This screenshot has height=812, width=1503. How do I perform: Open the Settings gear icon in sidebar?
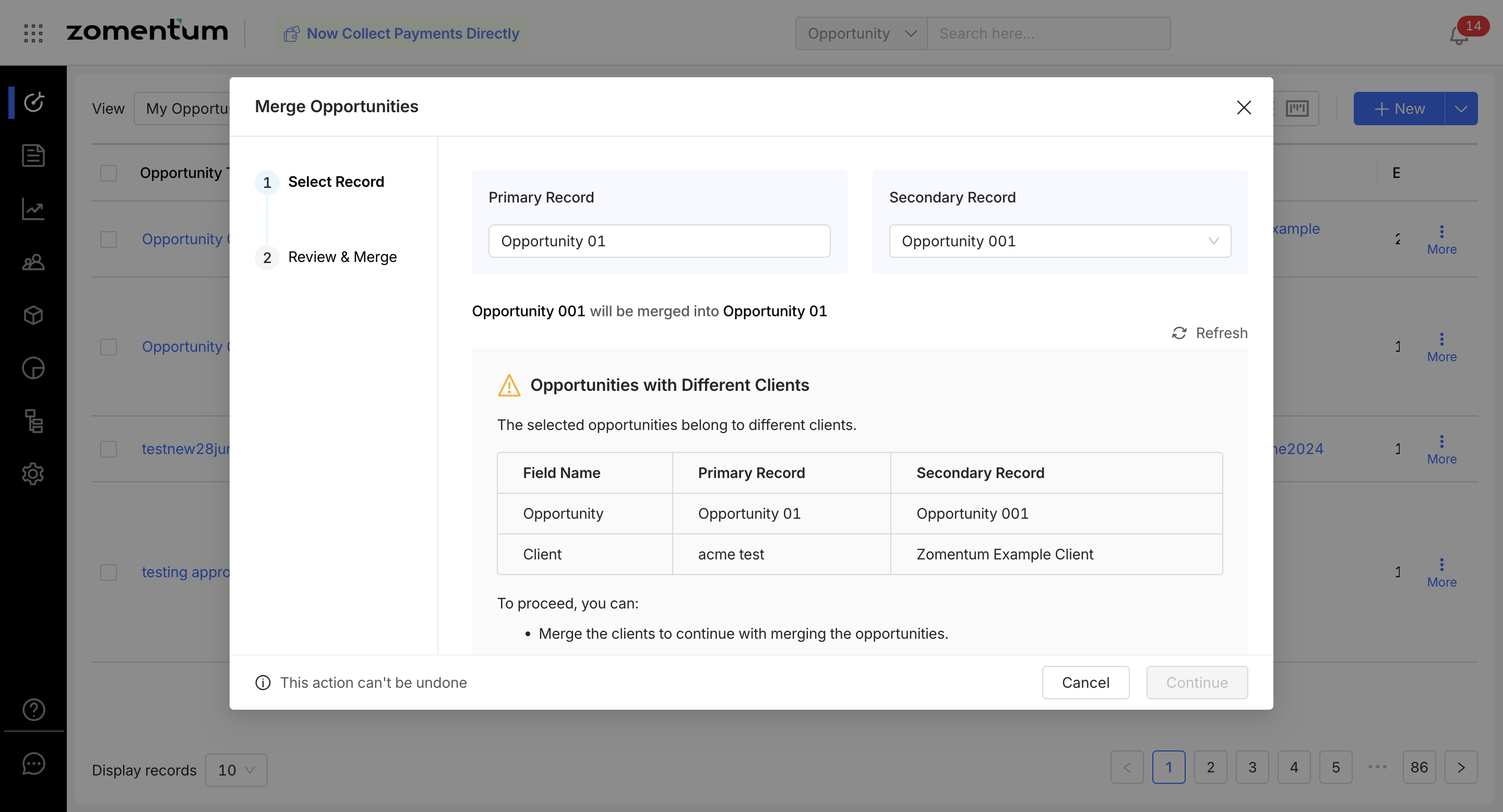click(x=33, y=474)
